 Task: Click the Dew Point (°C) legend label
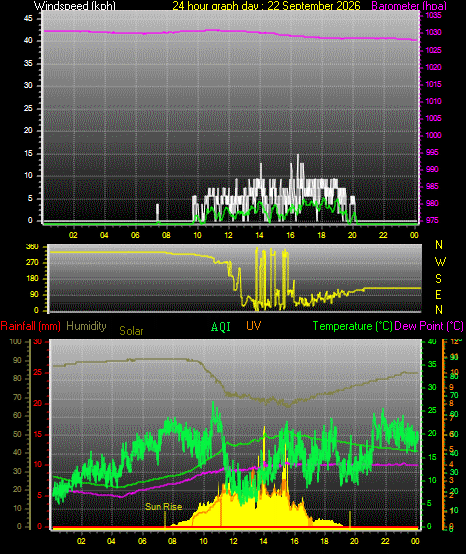click(x=429, y=326)
